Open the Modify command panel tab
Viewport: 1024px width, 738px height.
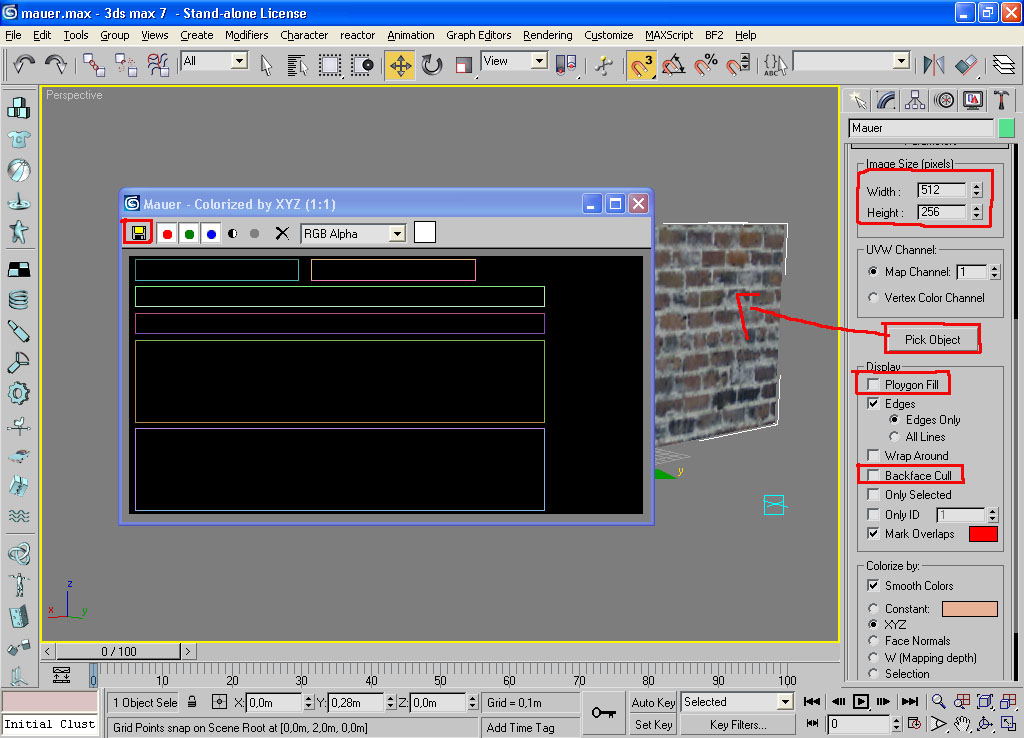tap(886, 100)
